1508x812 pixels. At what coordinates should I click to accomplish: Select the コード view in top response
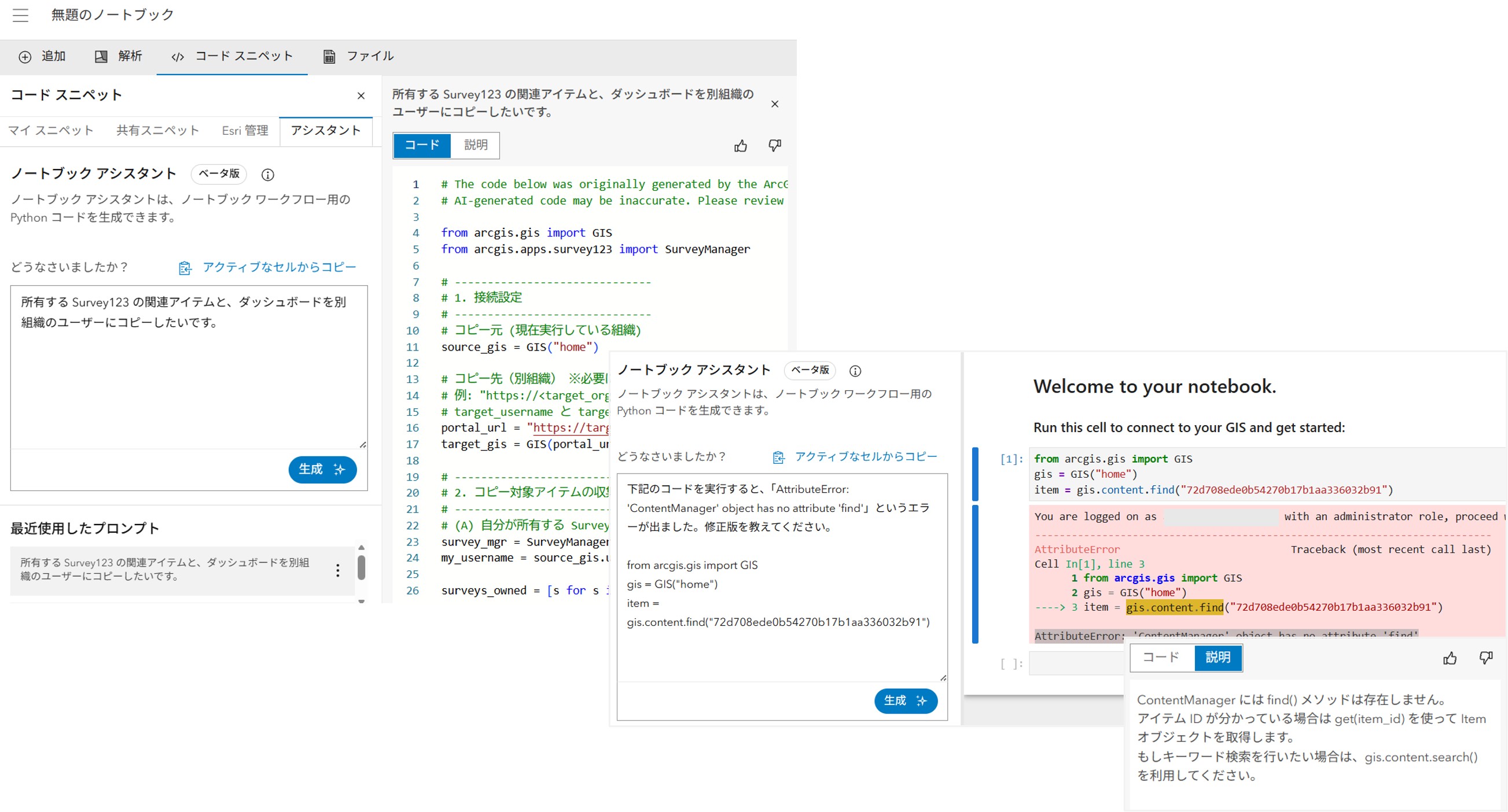point(422,145)
